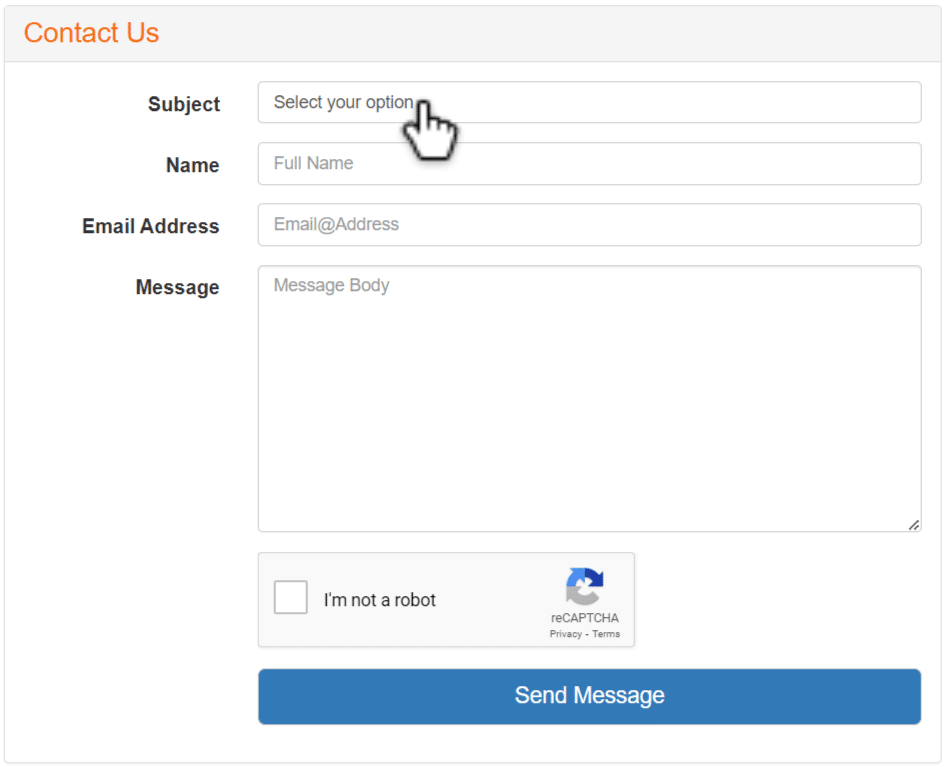Click the Full Name placeholder text
Screen dimensions: 945x767
313,163
